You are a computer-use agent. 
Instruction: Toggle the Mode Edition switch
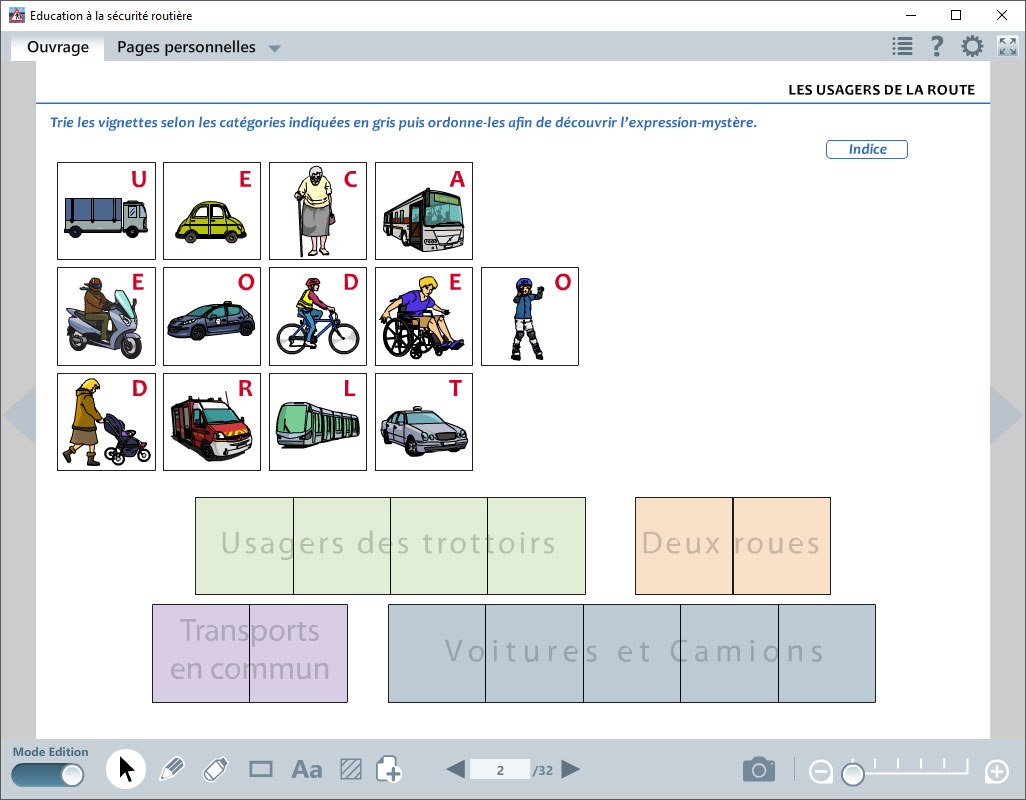[x=48, y=774]
